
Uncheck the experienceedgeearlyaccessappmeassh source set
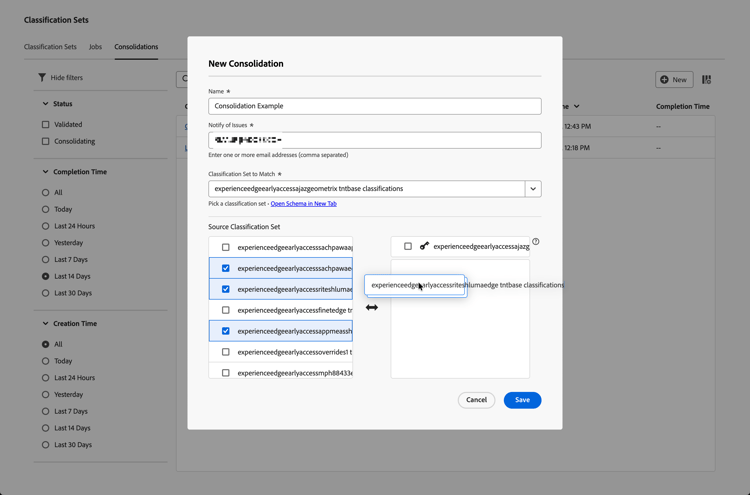[x=226, y=331]
